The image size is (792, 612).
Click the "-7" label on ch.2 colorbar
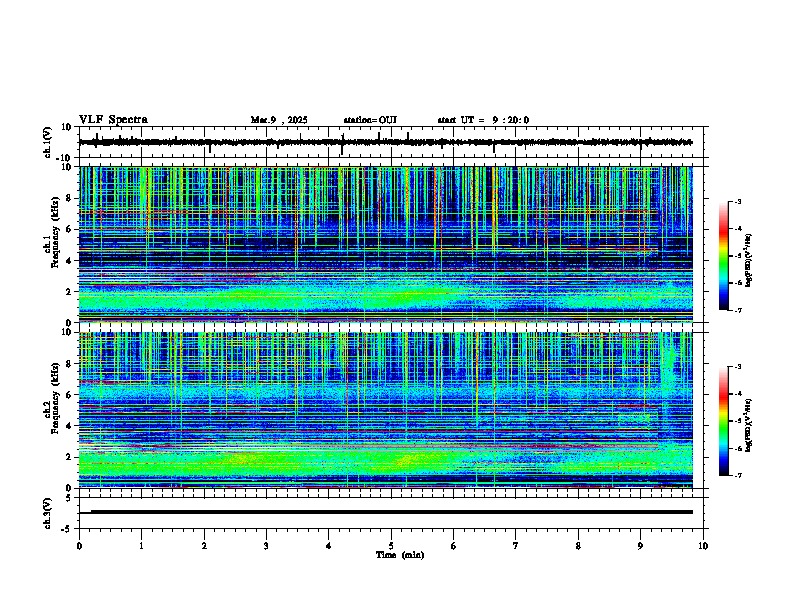tap(737, 475)
